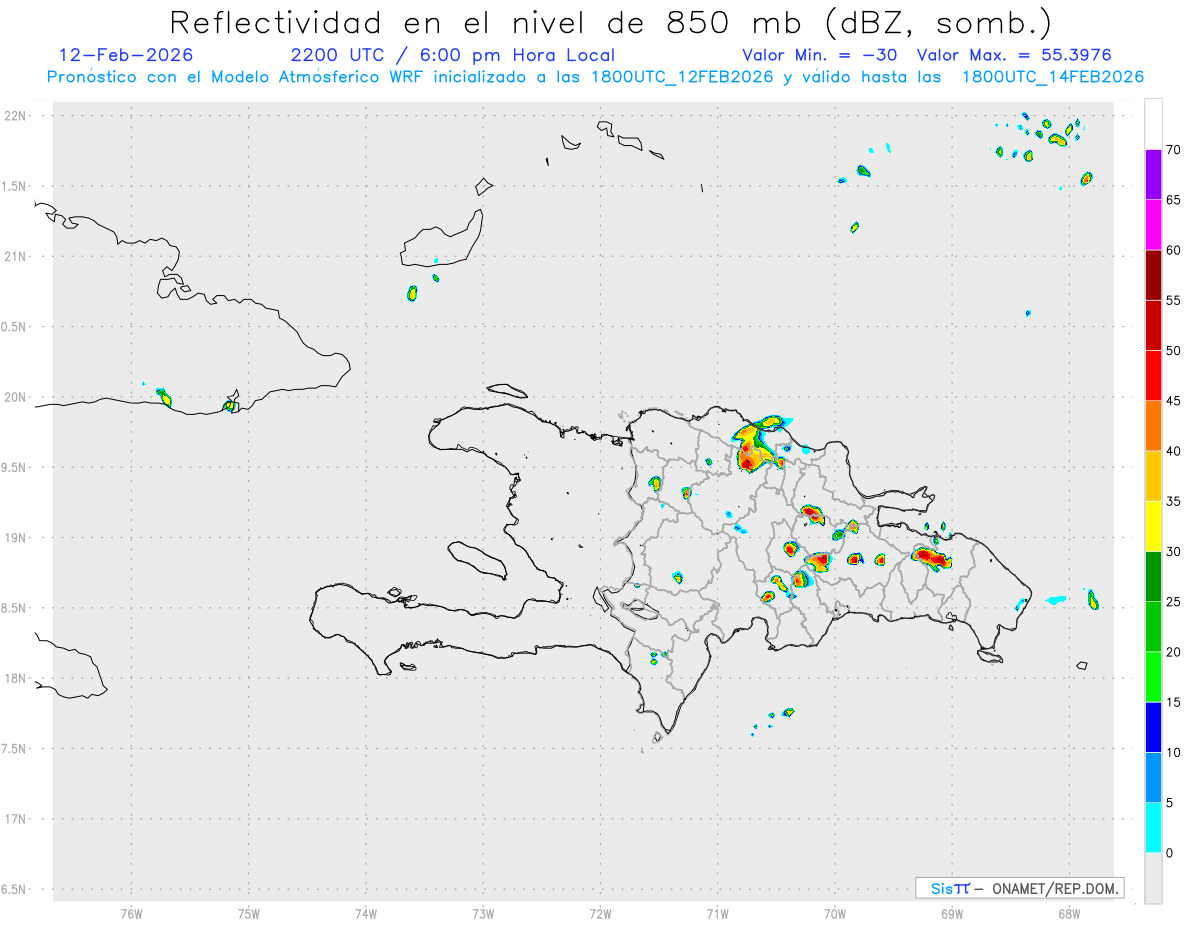Image resolution: width=1200 pixels, height=927 pixels.
Task: Click the '15' value on the color scale
Action: click(1173, 702)
